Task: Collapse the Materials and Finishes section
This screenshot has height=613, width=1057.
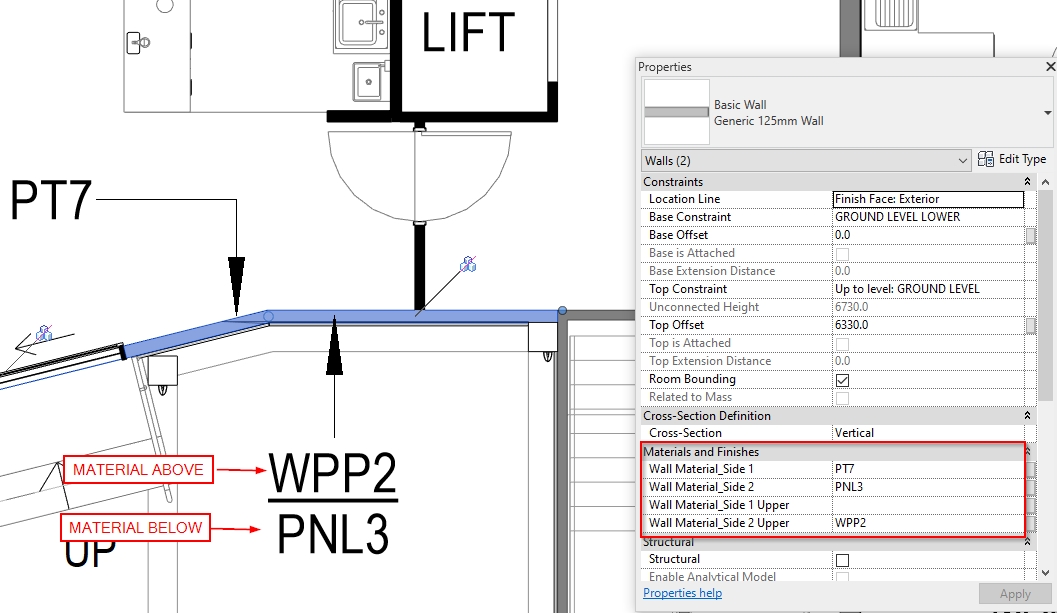Action: 1027,451
